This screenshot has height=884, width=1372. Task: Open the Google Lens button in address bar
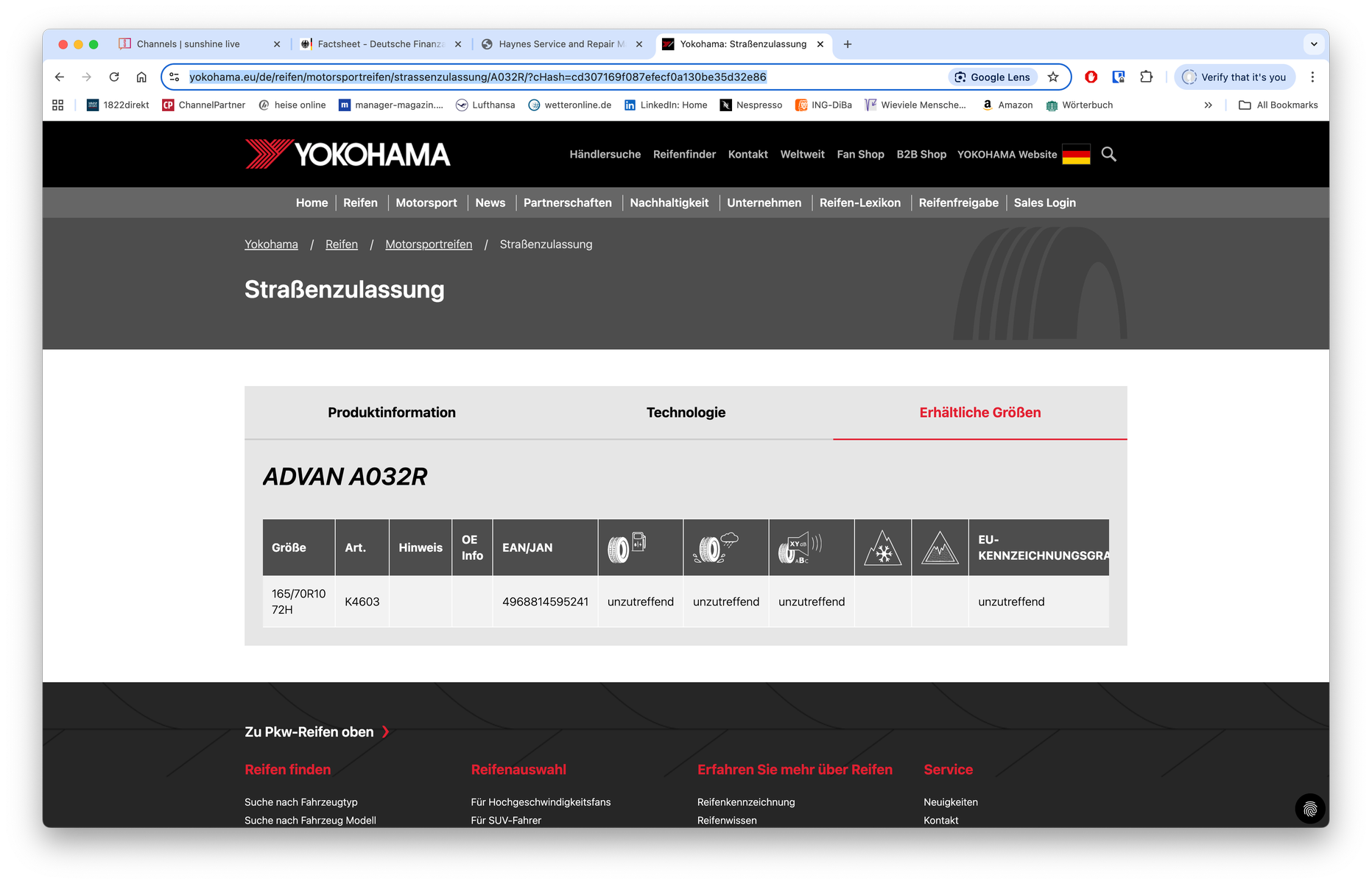click(993, 77)
